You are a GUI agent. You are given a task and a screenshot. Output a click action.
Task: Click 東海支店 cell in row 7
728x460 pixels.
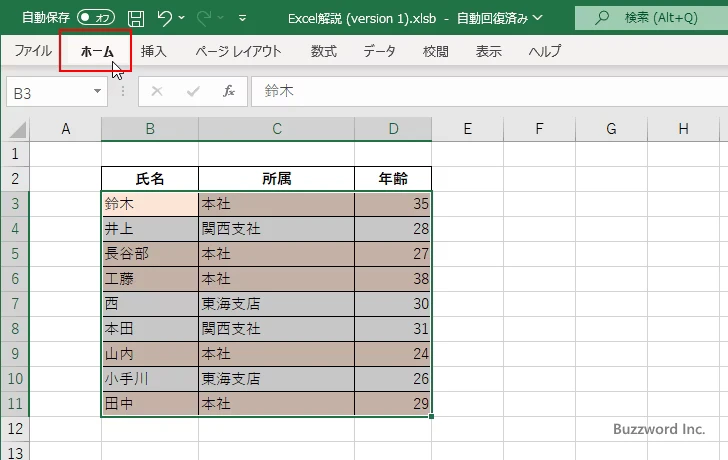click(x=277, y=304)
